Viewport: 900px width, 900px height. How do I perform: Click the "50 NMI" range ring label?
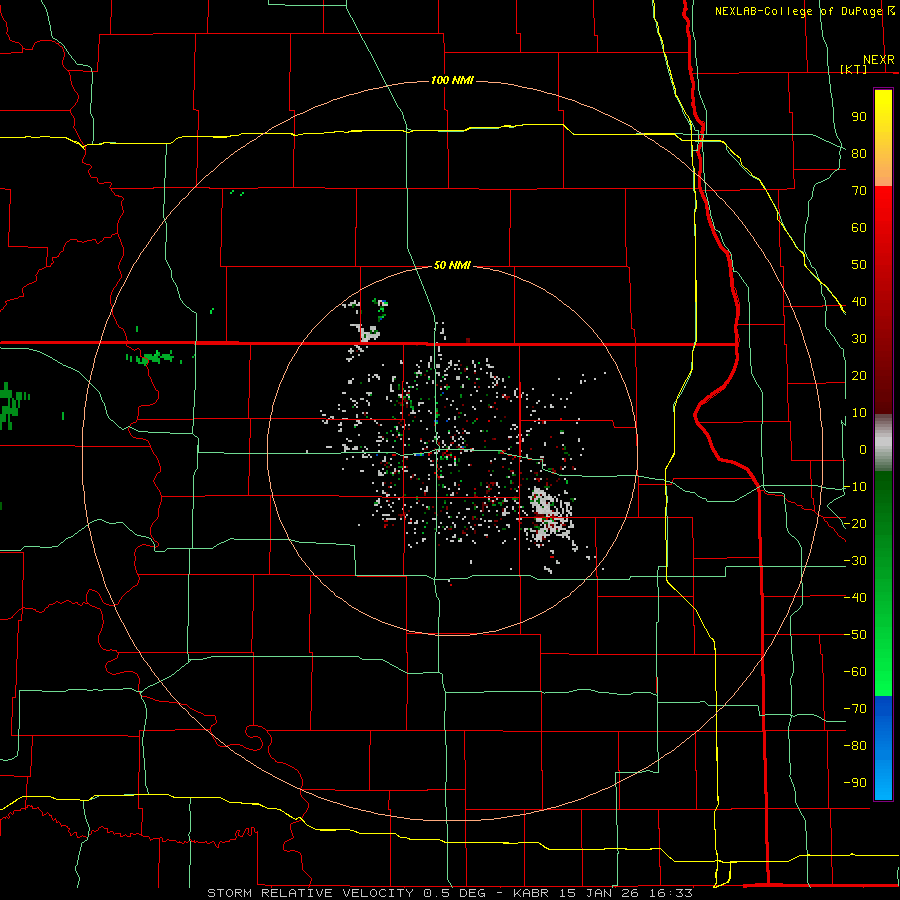click(452, 265)
